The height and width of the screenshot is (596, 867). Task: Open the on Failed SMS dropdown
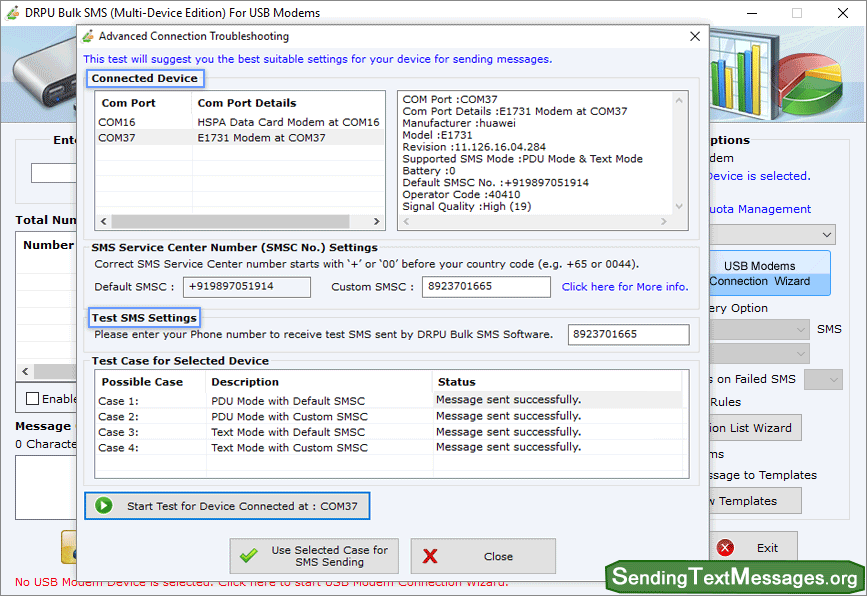(823, 379)
